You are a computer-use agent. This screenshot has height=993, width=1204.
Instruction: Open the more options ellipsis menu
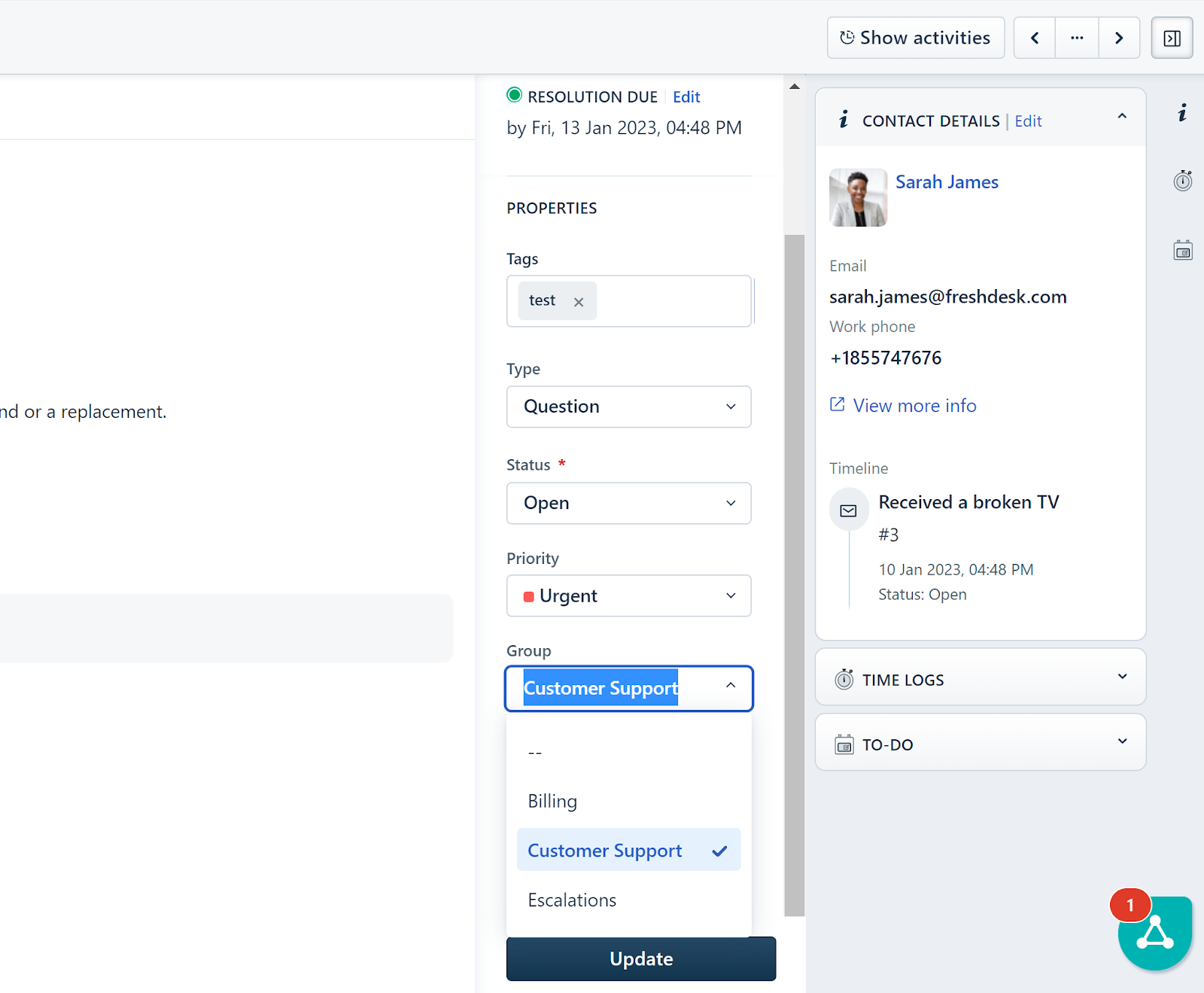(x=1077, y=38)
